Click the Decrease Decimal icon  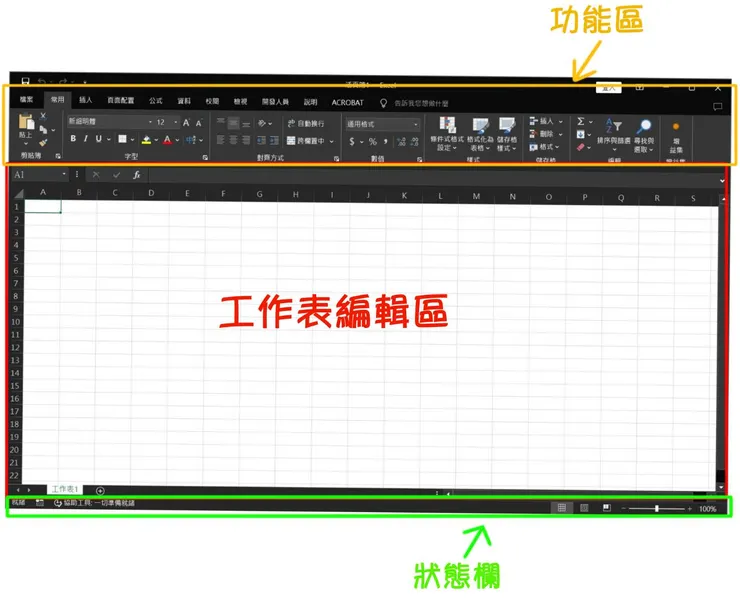414,142
